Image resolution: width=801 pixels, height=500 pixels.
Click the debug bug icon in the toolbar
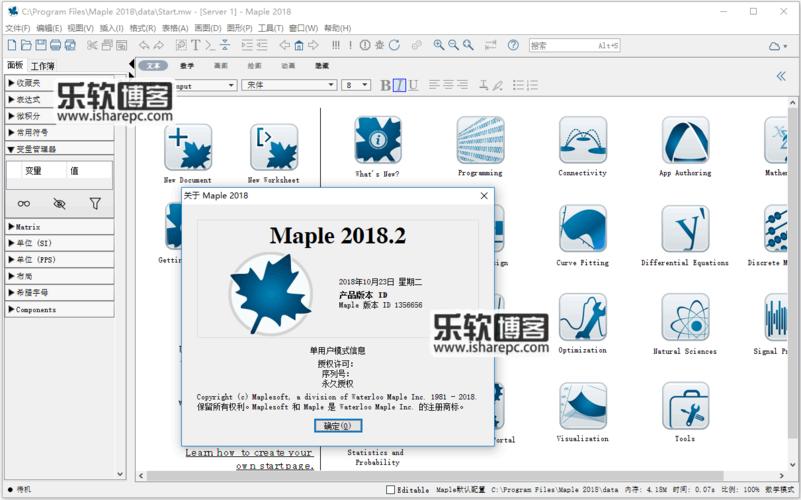(x=380, y=45)
